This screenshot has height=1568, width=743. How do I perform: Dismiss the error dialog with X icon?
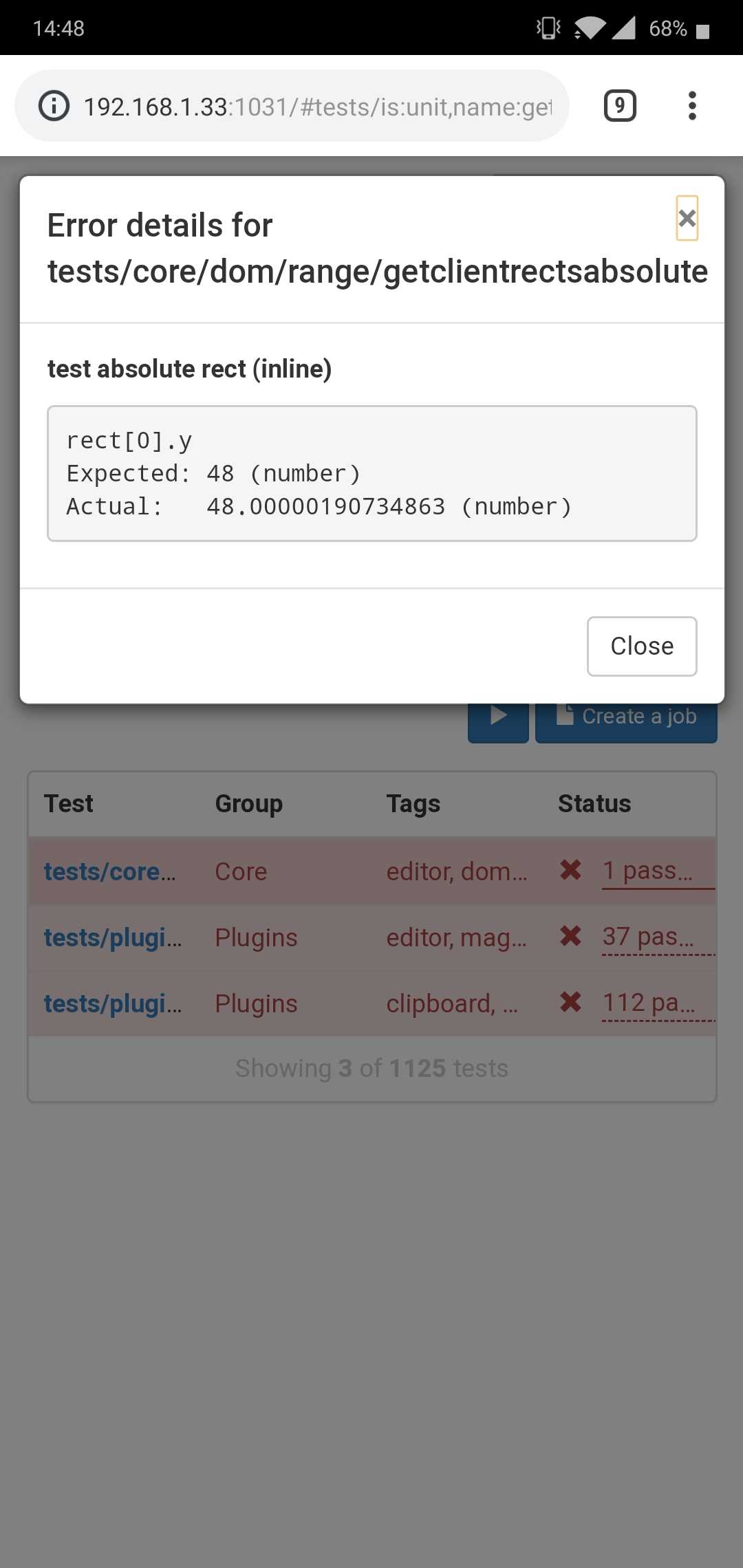[x=687, y=219]
